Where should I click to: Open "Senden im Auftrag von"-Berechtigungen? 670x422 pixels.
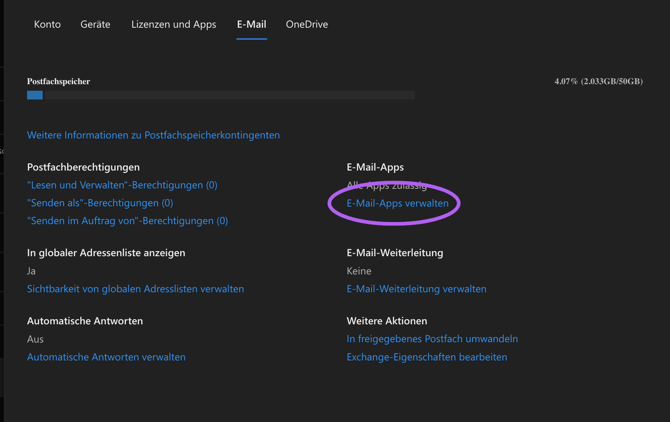pyautogui.click(x=127, y=221)
